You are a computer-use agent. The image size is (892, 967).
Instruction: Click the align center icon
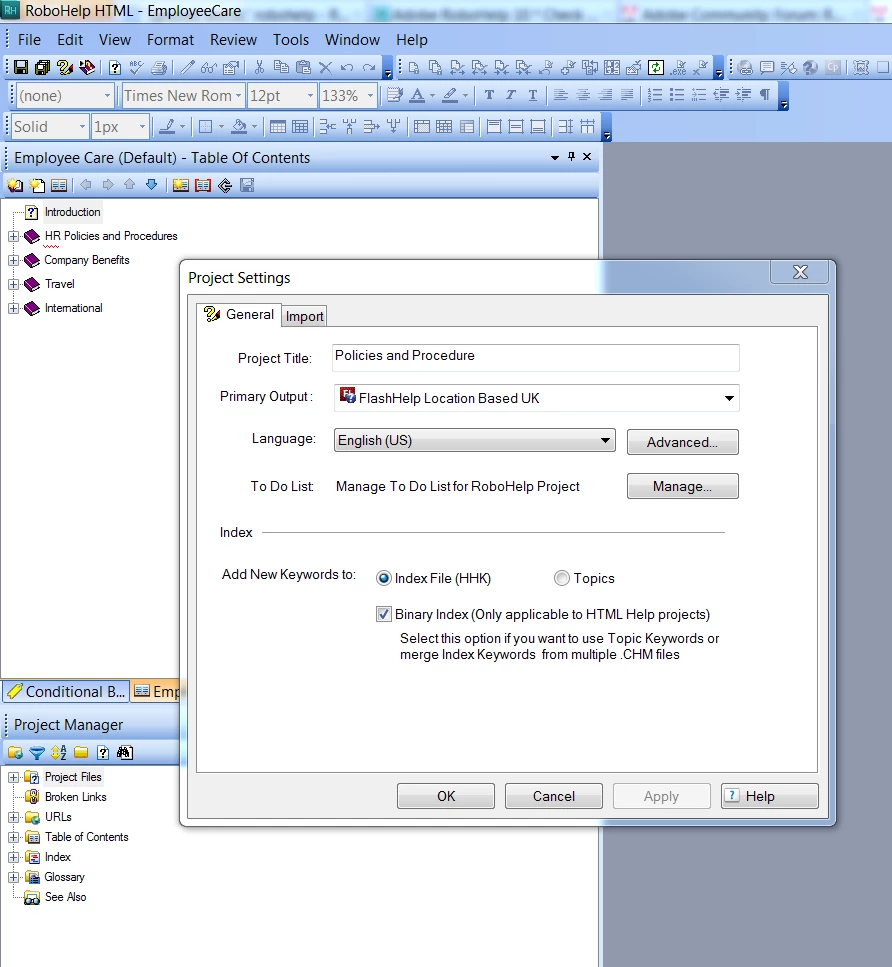(x=583, y=95)
